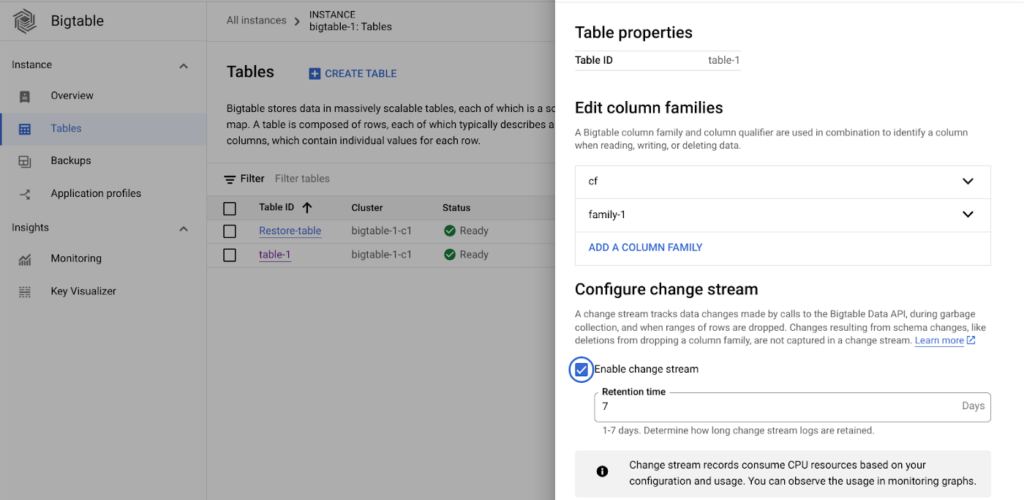Screen dimensions: 1024x500
Task: Click the Key Visualizer icon
Action: (26, 291)
